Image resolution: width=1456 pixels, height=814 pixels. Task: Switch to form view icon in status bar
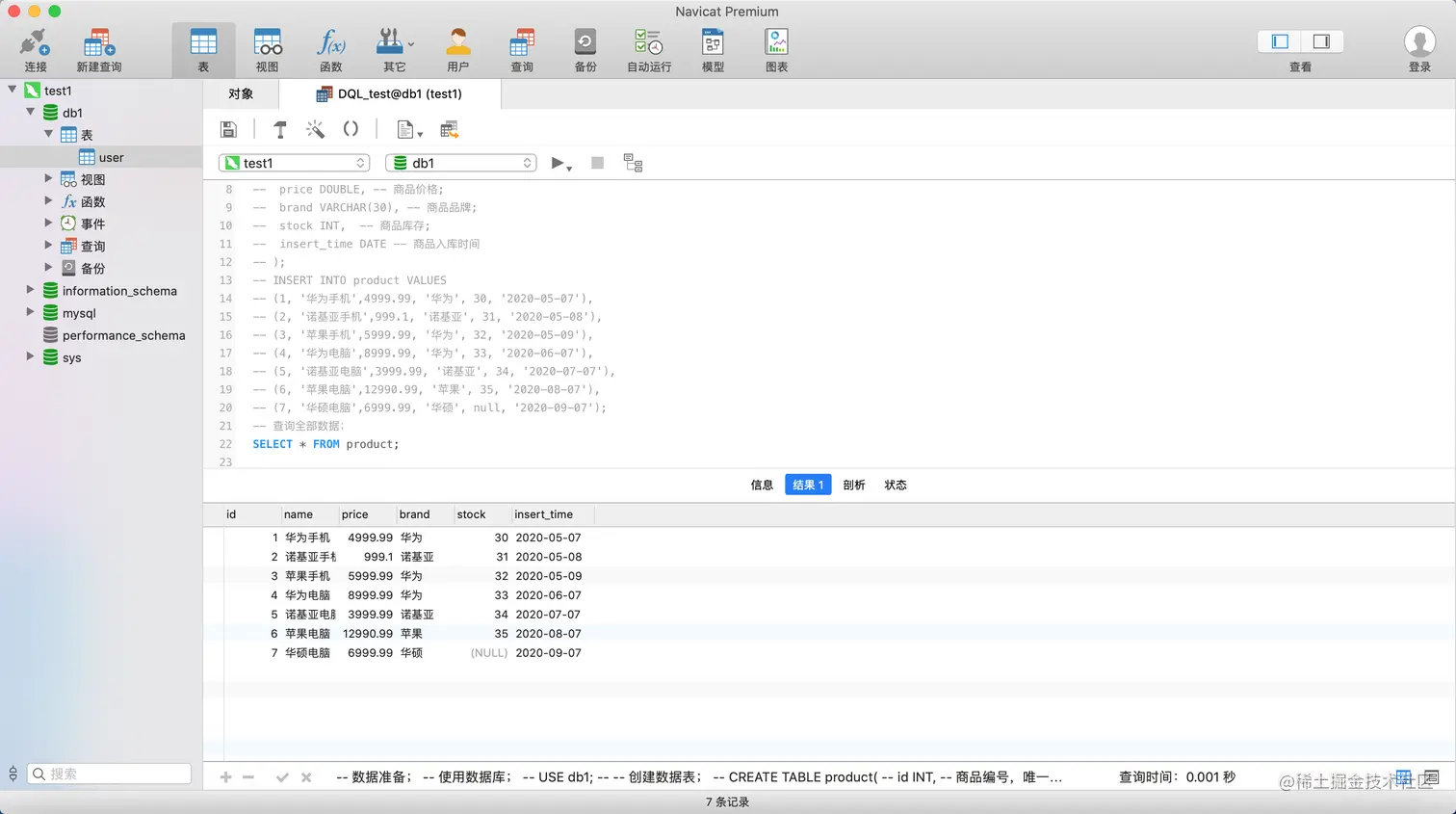click(1431, 777)
